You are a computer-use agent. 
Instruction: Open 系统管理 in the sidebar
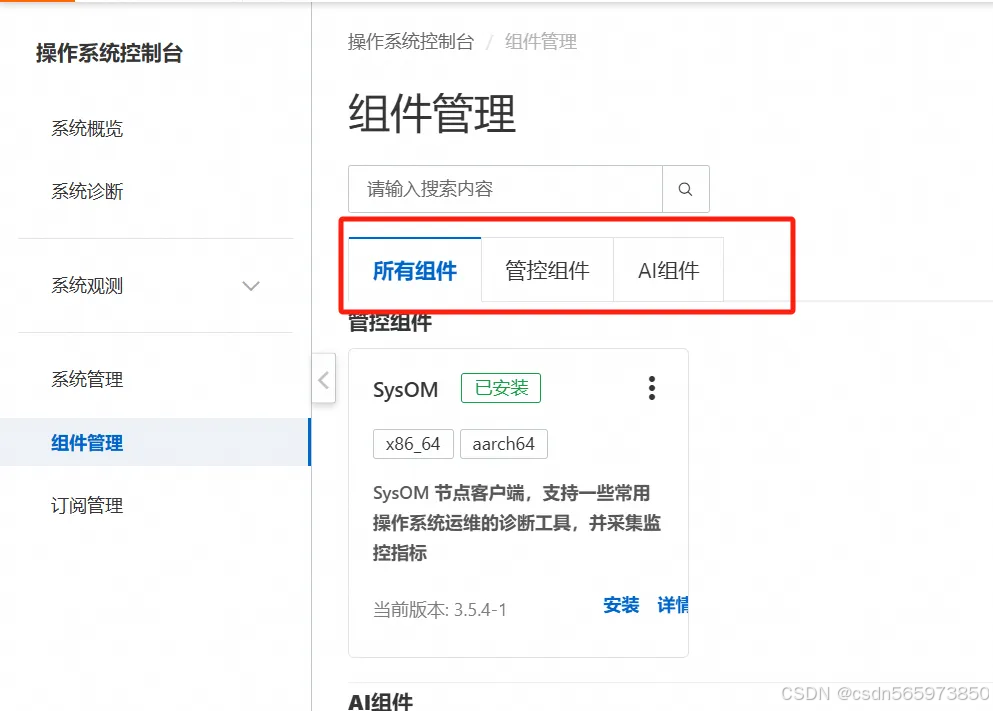coord(87,379)
